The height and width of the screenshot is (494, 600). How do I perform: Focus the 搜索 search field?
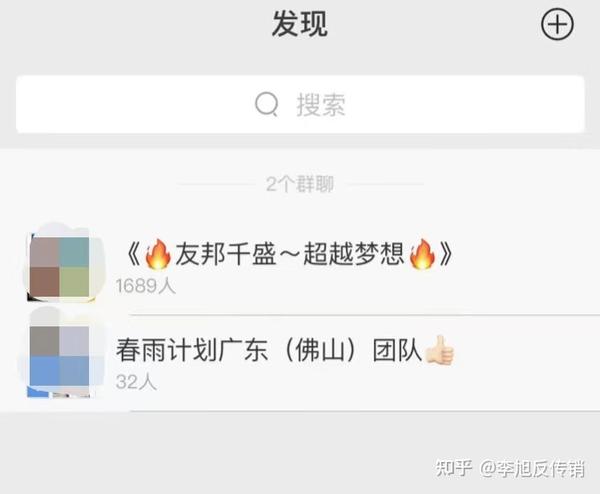pos(300,104)
